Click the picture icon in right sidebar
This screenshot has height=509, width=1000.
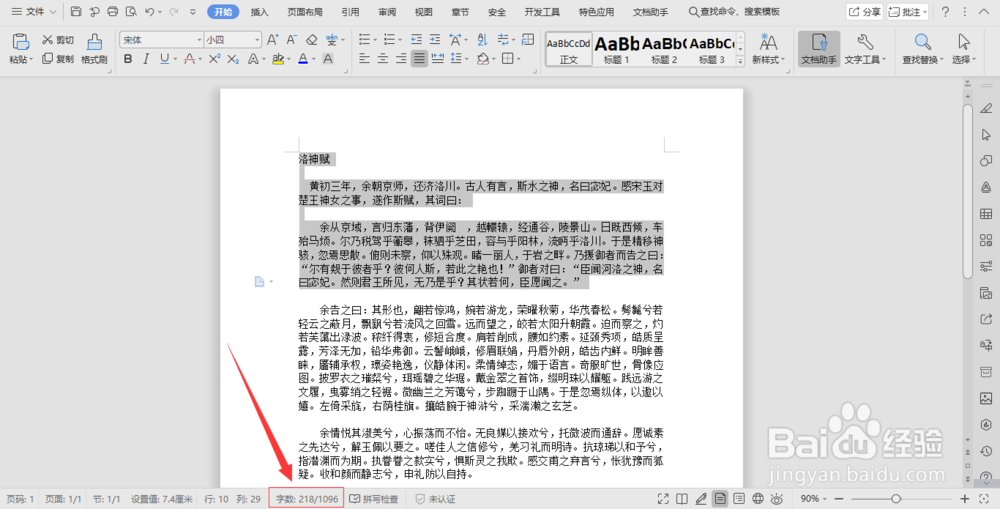pyautogui.click(x=986, y=399)
